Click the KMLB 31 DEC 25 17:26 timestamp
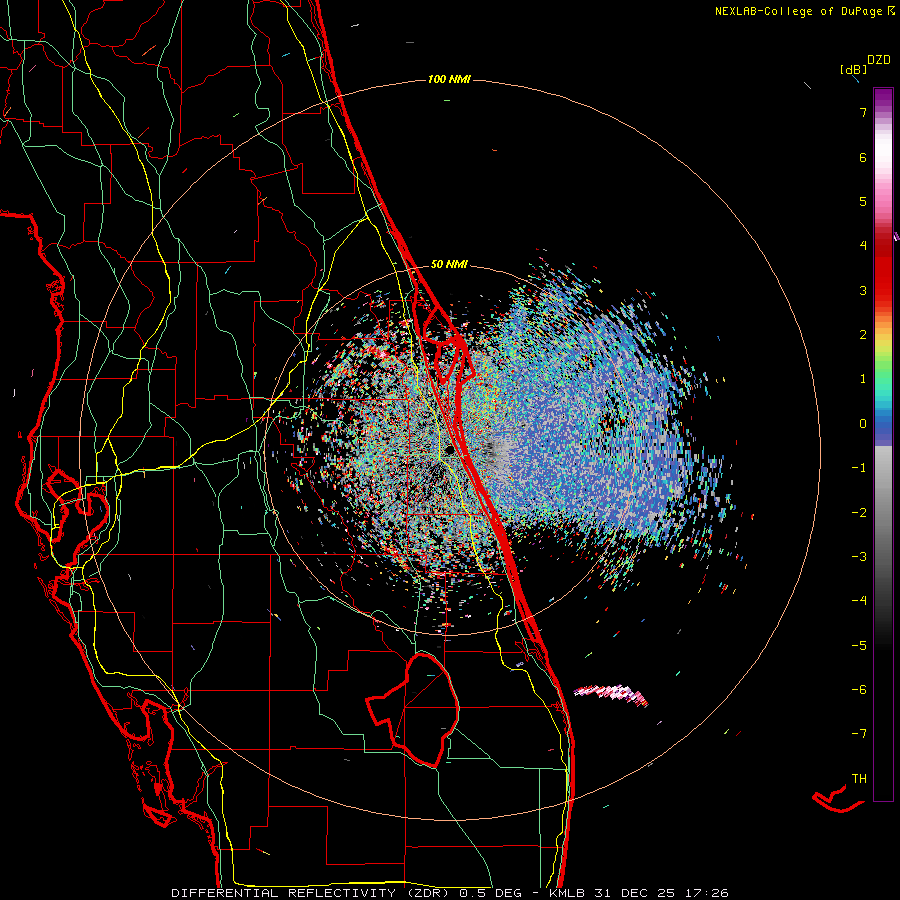The width and height of the screenshot is (900, 900). pos(639,893)
